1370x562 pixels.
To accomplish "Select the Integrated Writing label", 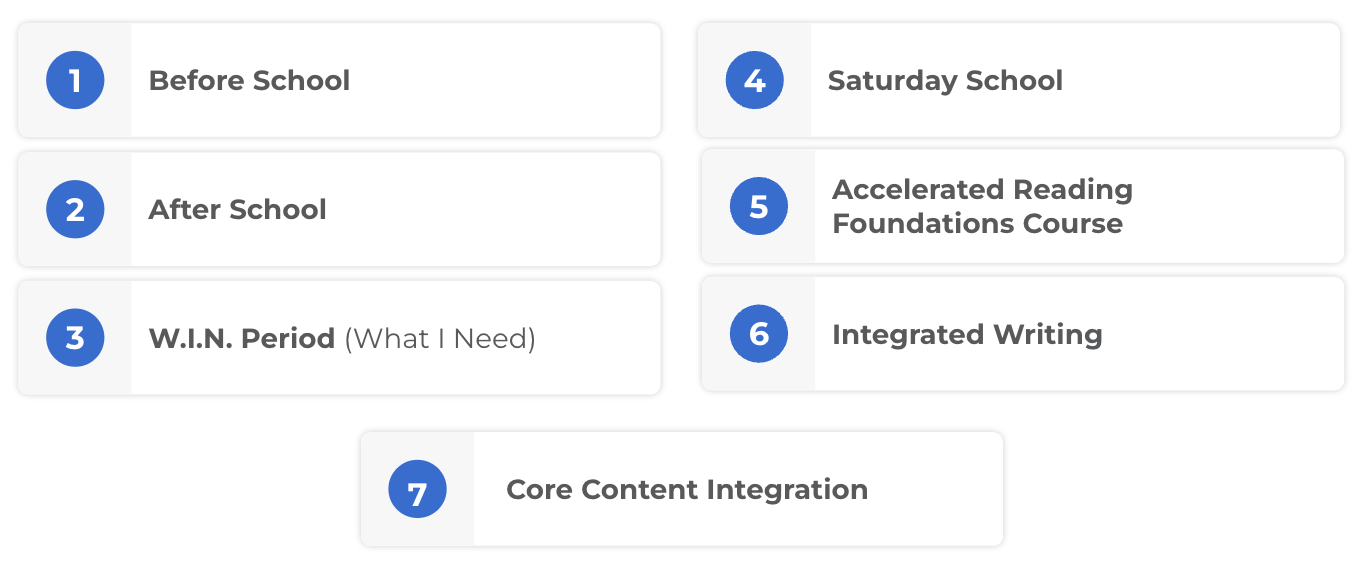I will point(967,334).
